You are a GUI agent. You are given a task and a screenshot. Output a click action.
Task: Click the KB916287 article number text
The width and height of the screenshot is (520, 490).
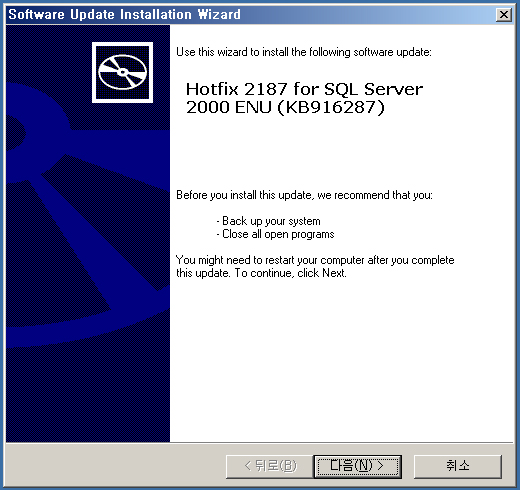pos(331,107)
